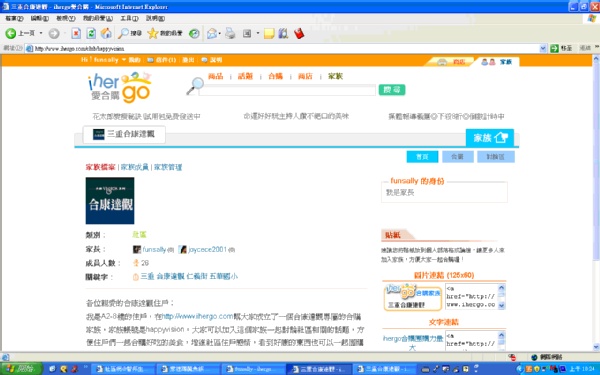This screenshot has width=600, height=375.
Task: Click the 登出 logout link in orange bar
Action: pos(188,60)
